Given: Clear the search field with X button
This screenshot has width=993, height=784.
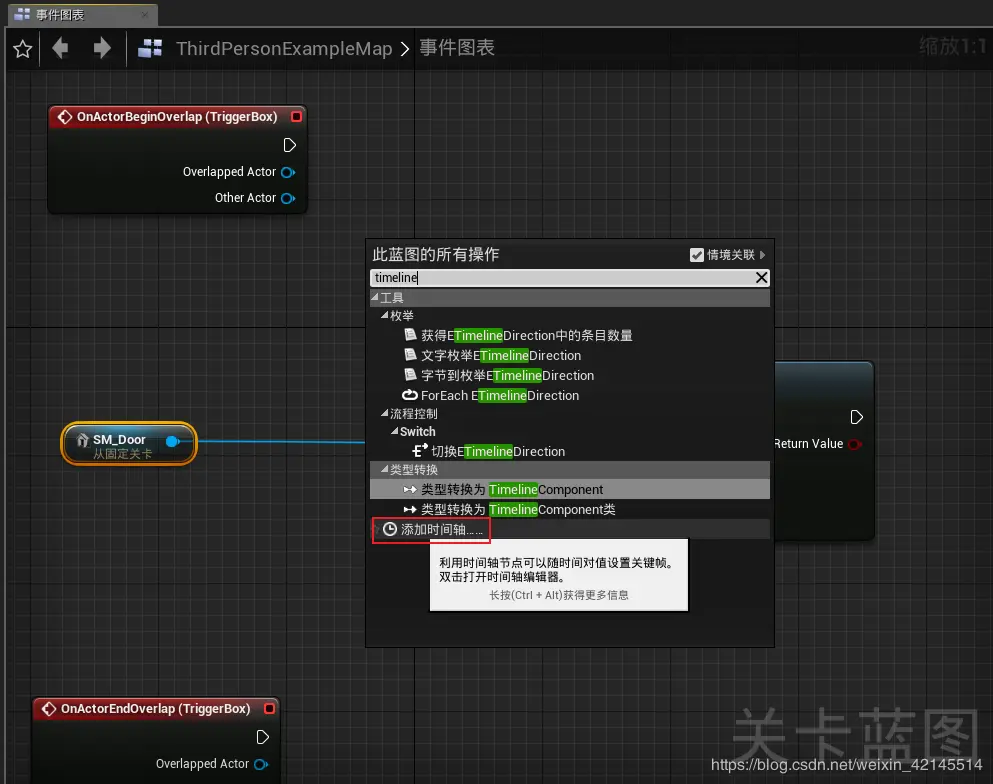Looking at the screenshot, I should (761, 277).
